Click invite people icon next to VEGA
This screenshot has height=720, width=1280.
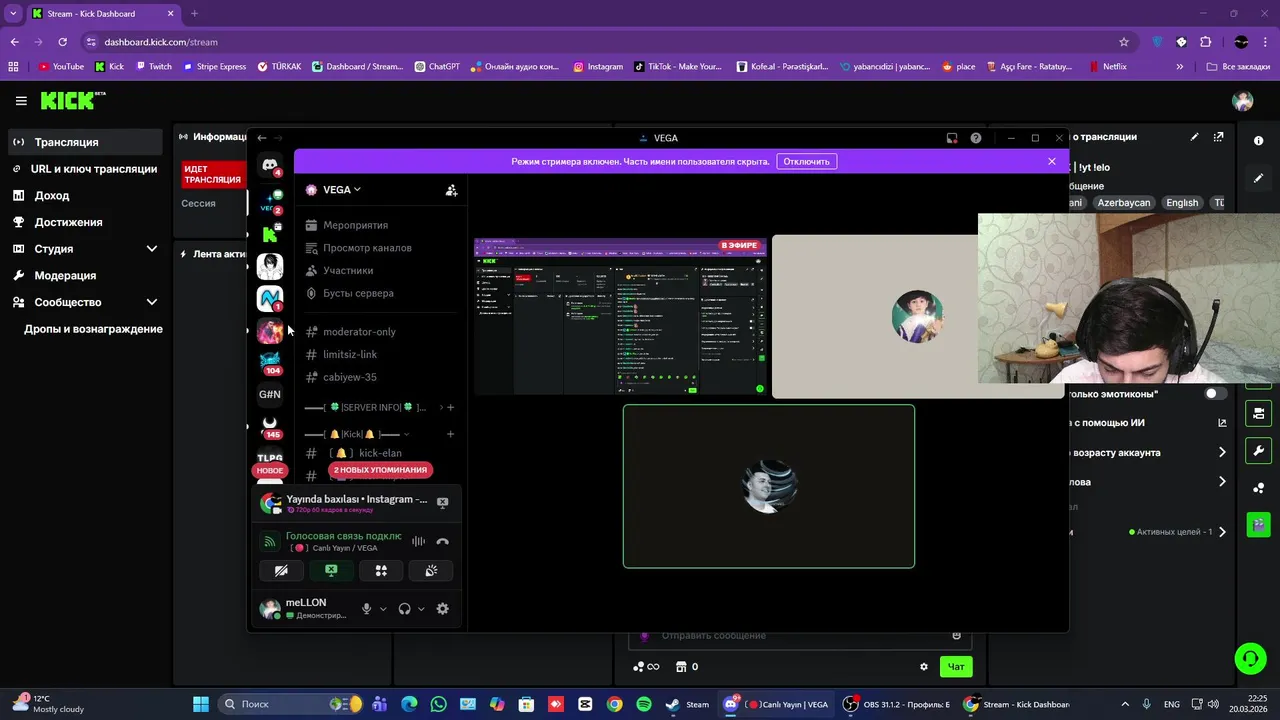(451, 190)
